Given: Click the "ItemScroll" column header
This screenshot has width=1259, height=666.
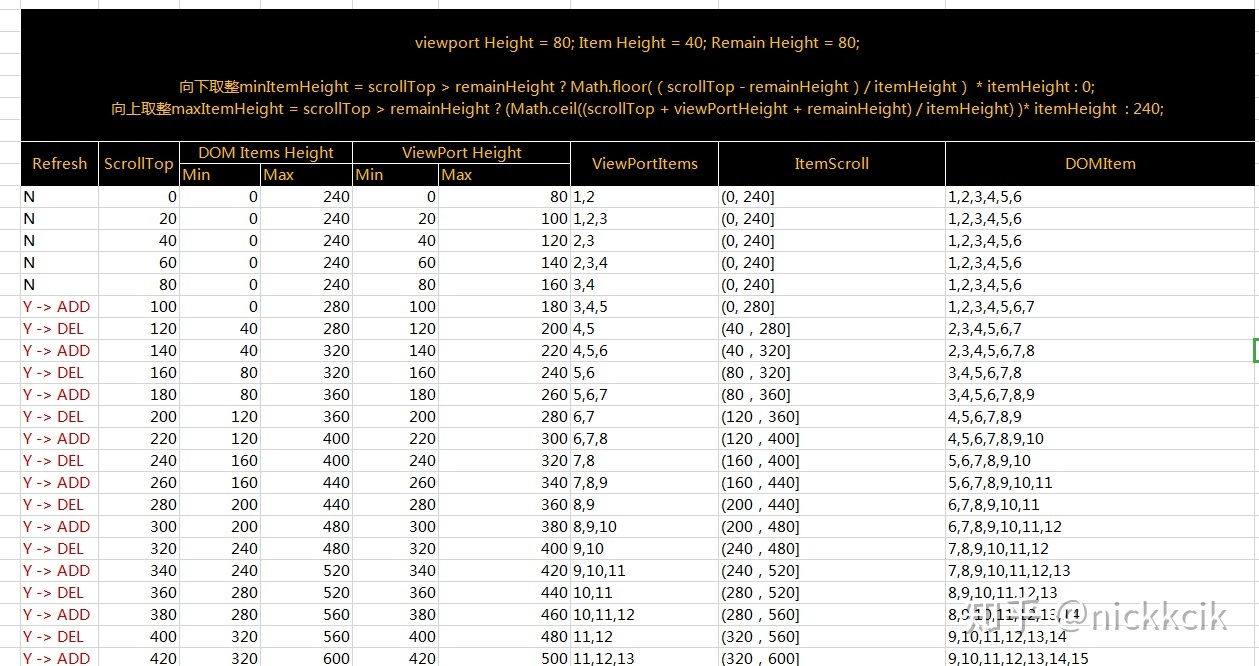Looking at the screenshot, I should (x=832, y=164).
